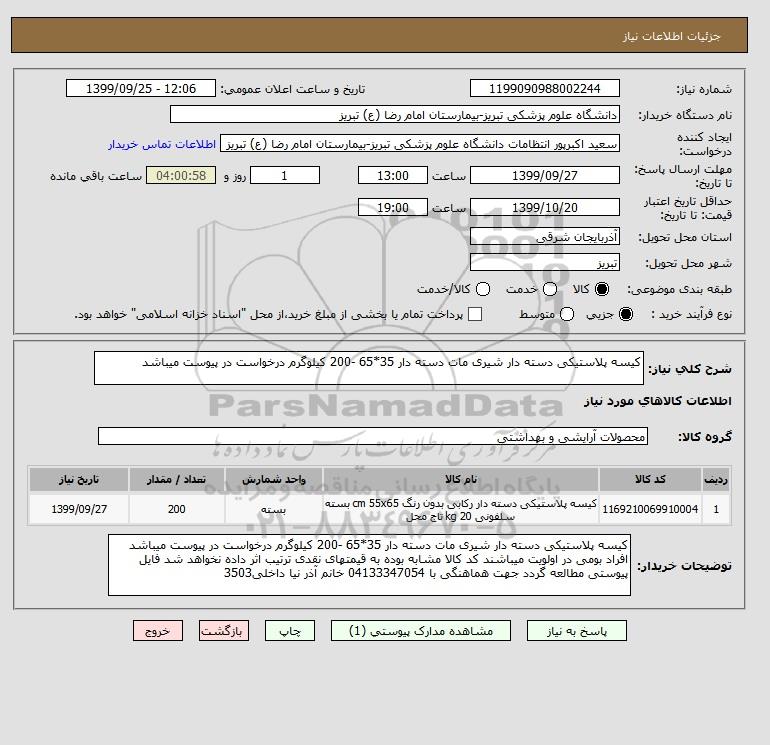
Task: Click the ردیف column header
Action: point(716,479)
